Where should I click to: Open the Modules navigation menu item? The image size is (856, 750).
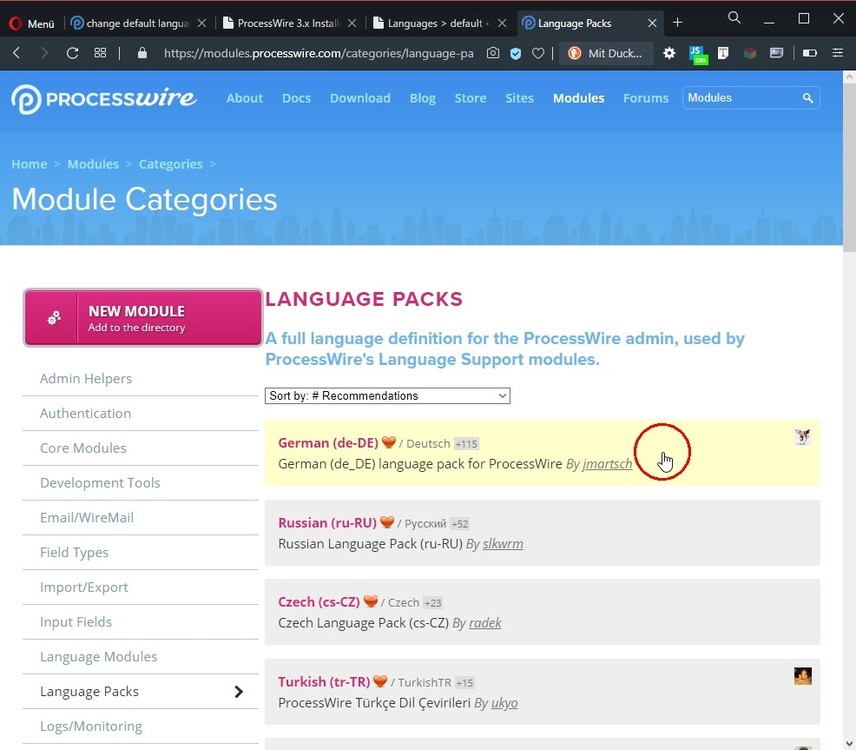578,98
